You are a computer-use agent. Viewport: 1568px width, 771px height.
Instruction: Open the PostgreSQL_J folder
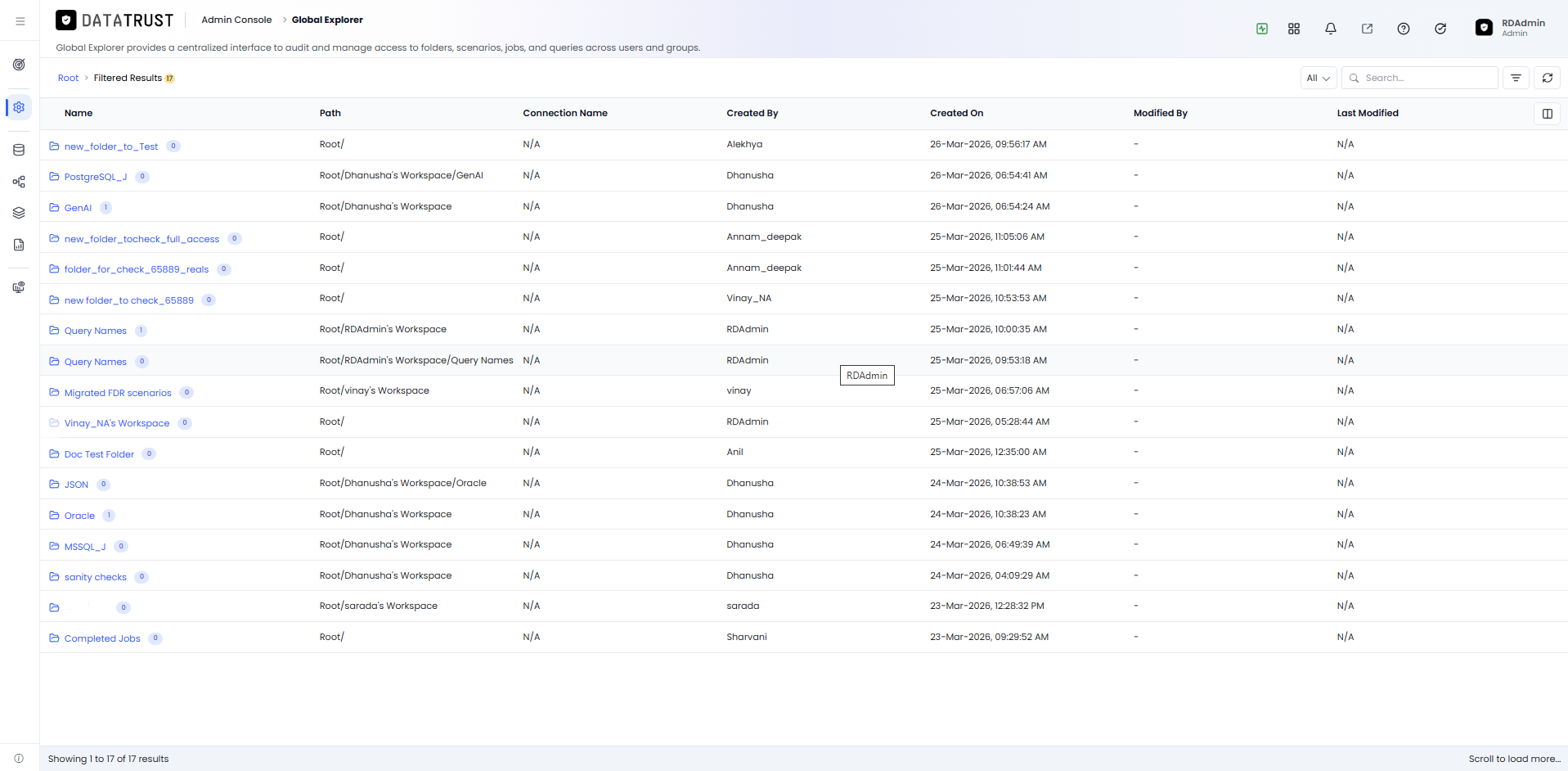click(x=96, y=177)
